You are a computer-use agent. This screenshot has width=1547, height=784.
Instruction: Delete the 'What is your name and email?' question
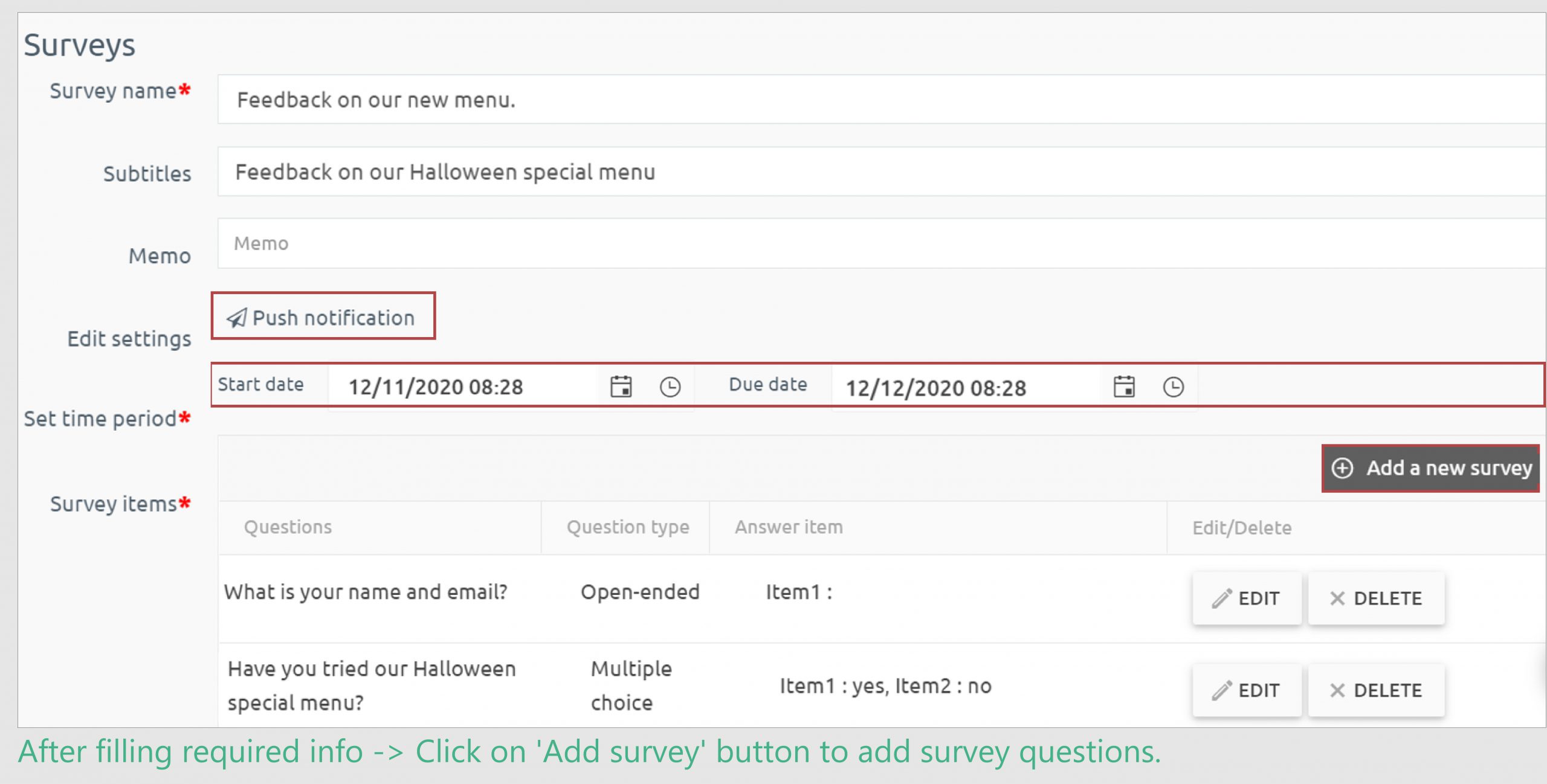pos(1376,598)
